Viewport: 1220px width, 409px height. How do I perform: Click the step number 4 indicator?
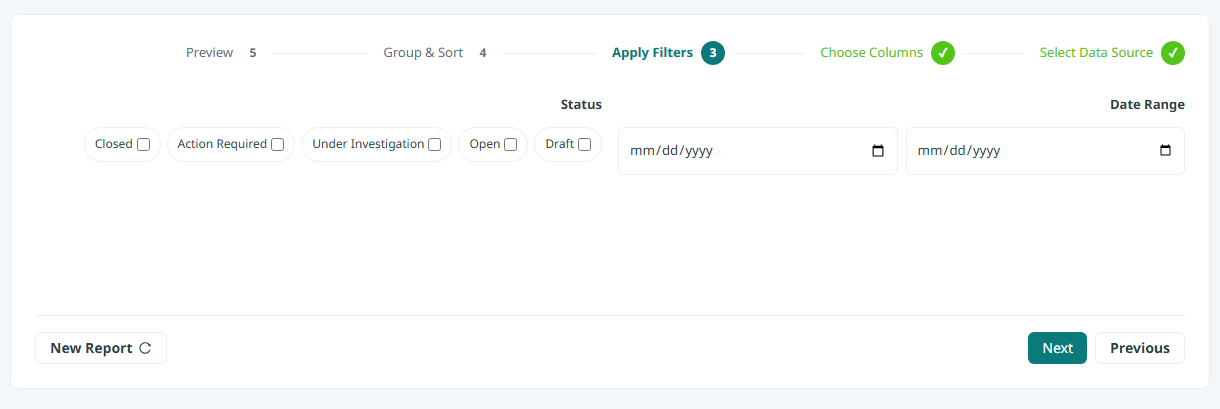(483, 53)
